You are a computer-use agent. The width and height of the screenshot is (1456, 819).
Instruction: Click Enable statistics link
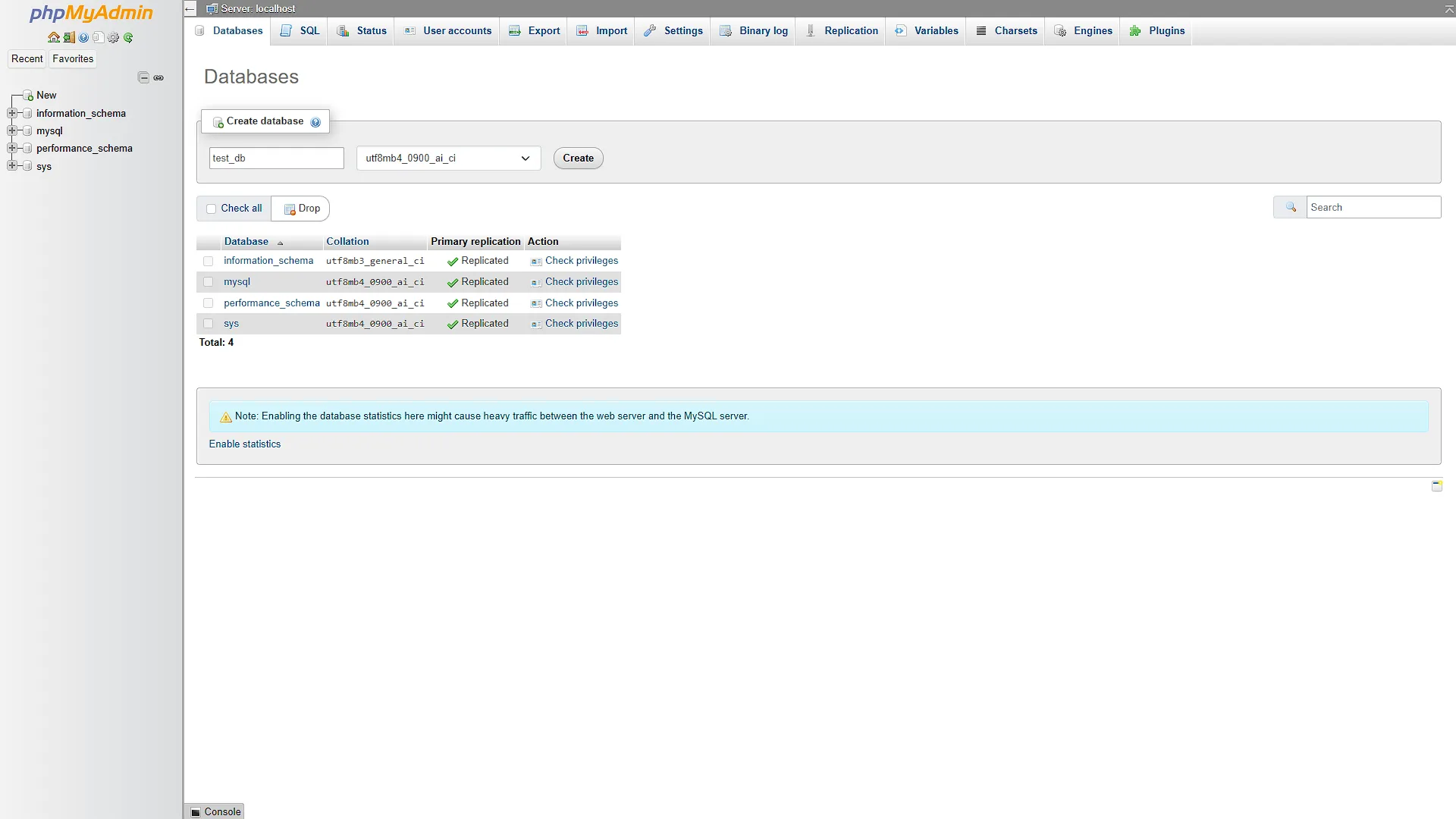click(245, 444)
